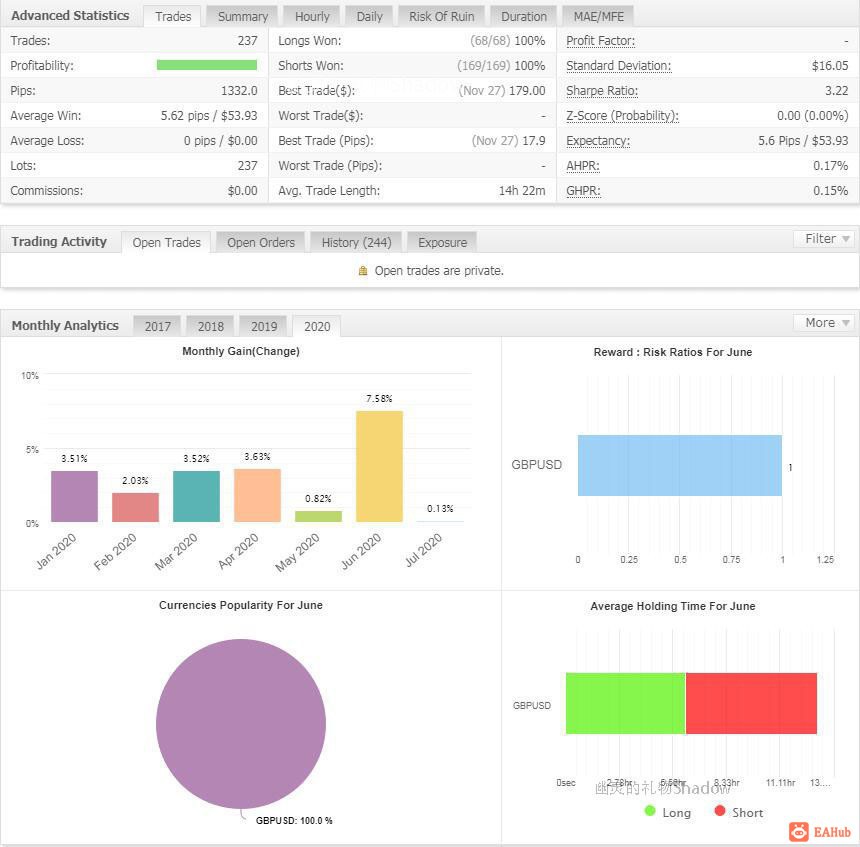Click the Standard Deviation label
This screenshot has width=860, height=847.
click(618, 66)
